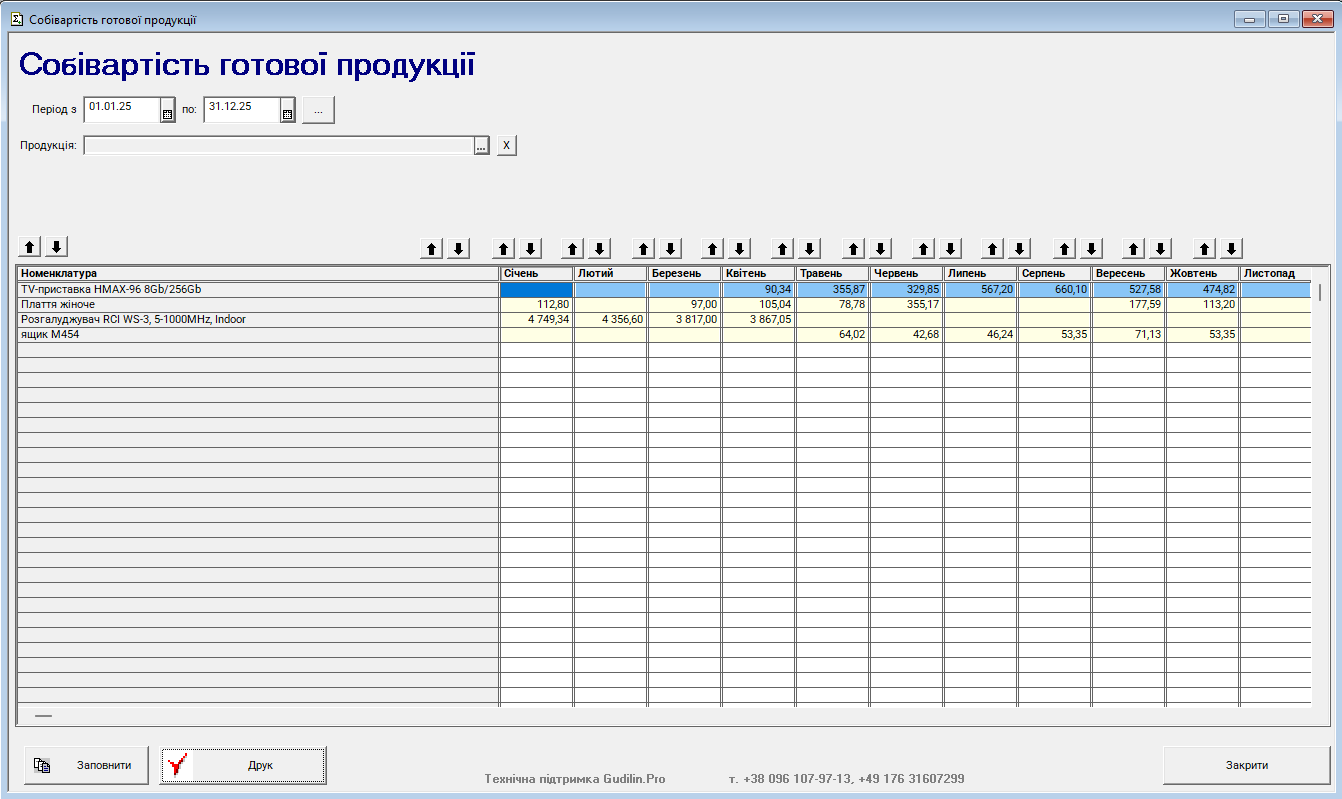Select the Плаття жіноче row
This screenshot has height=799, width=1342.
[x=258, y=304]
